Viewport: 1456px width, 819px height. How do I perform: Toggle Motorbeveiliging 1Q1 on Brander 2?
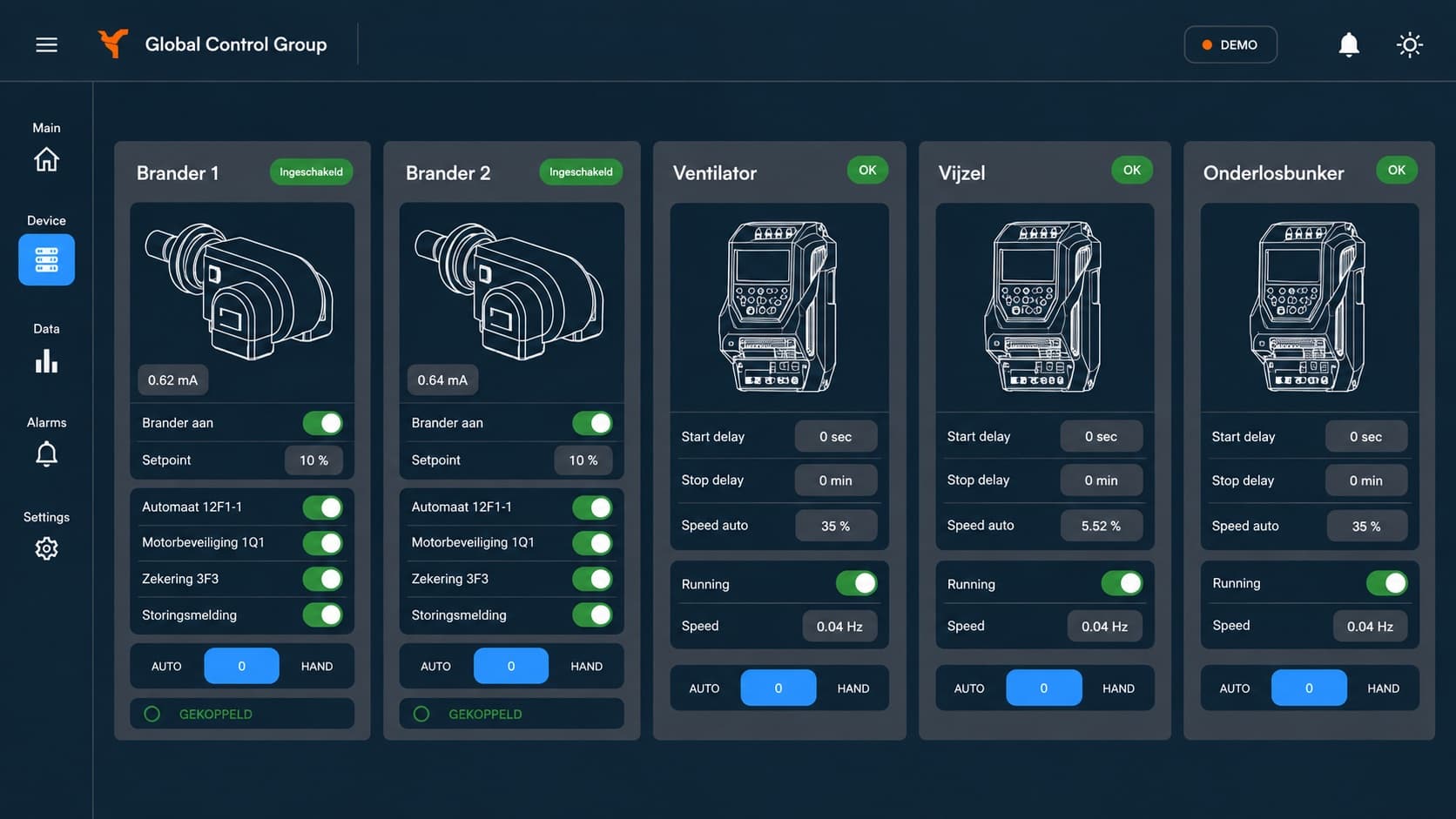[x=592, y=543]
